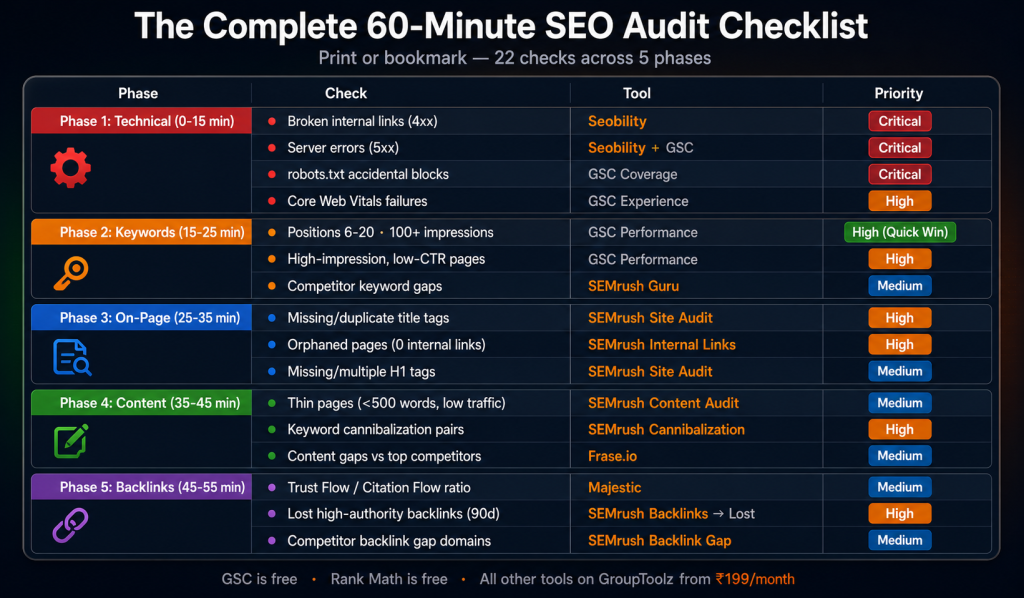Click the High badge for low-CTR pages row
The image size is (1024, 598).
[900, 259]
